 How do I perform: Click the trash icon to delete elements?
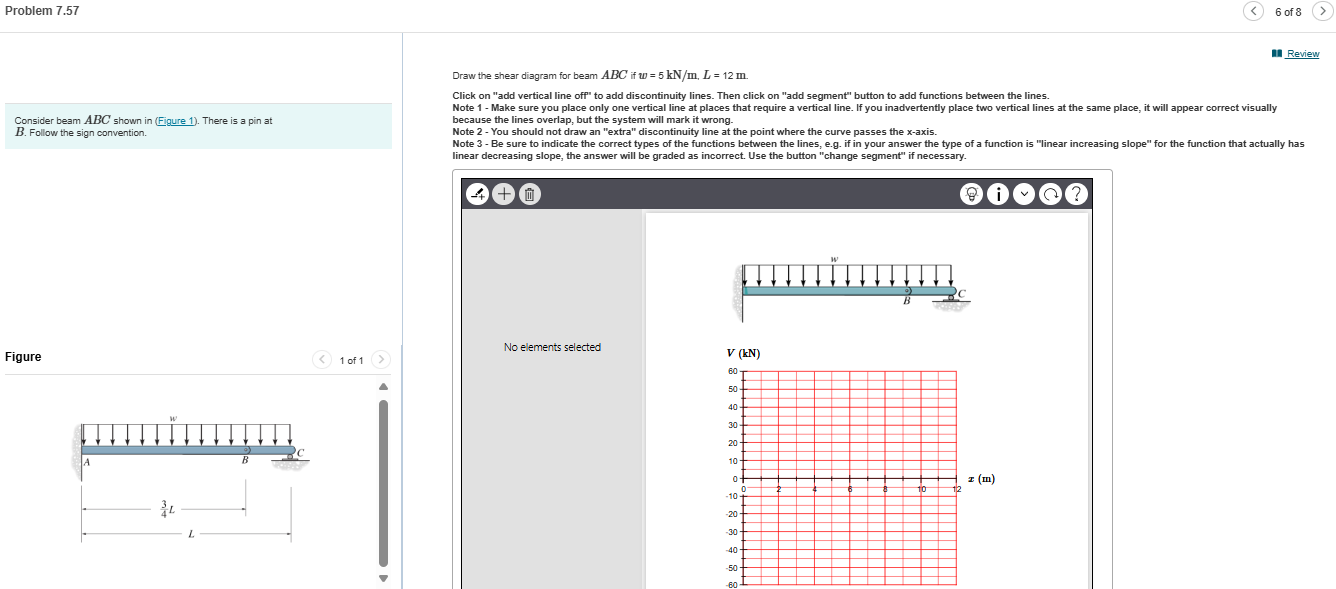[x=528, y=193]
